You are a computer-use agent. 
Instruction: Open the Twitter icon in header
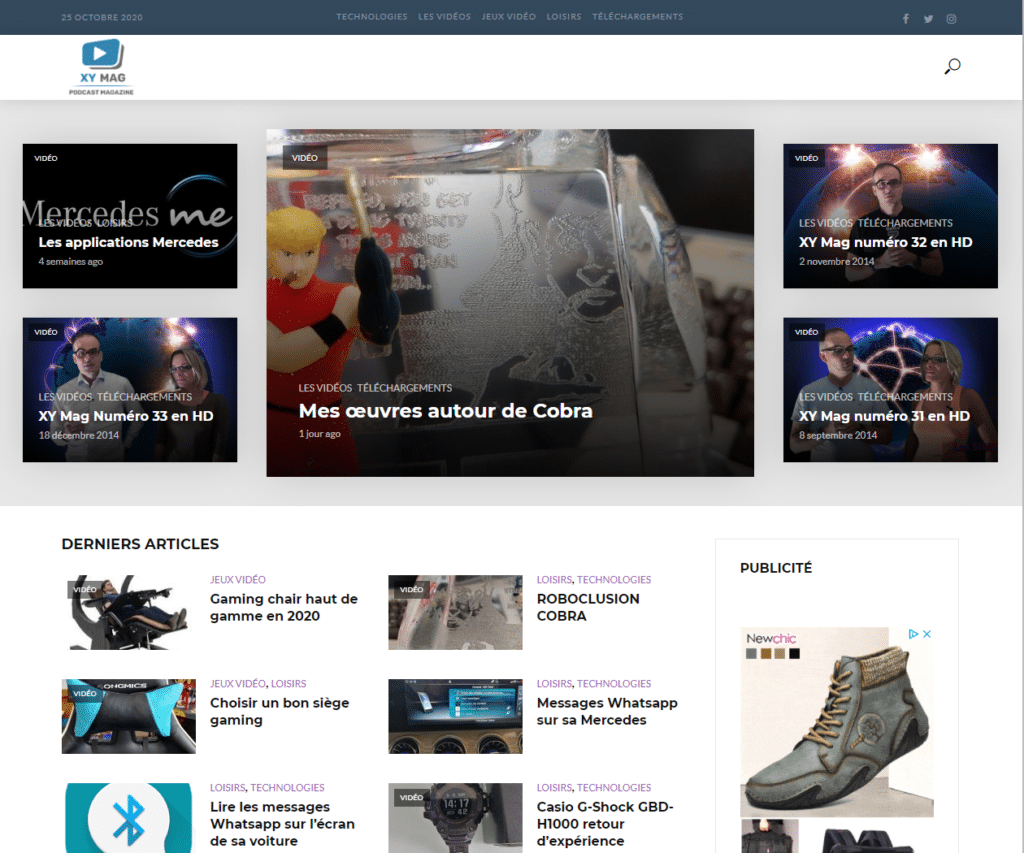click(x=928, y=19)
